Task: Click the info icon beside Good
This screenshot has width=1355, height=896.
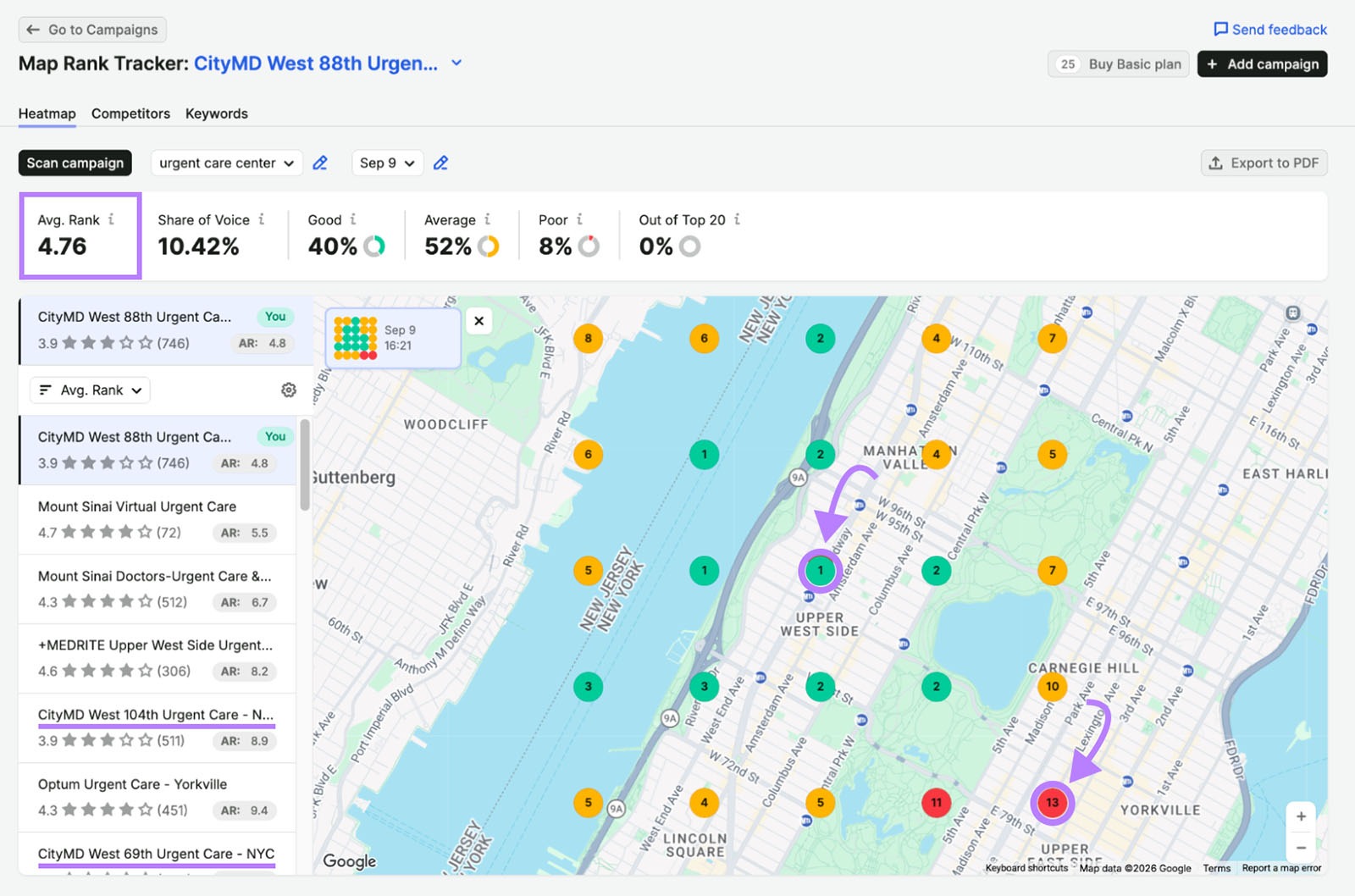Action: tap(353, 219)
